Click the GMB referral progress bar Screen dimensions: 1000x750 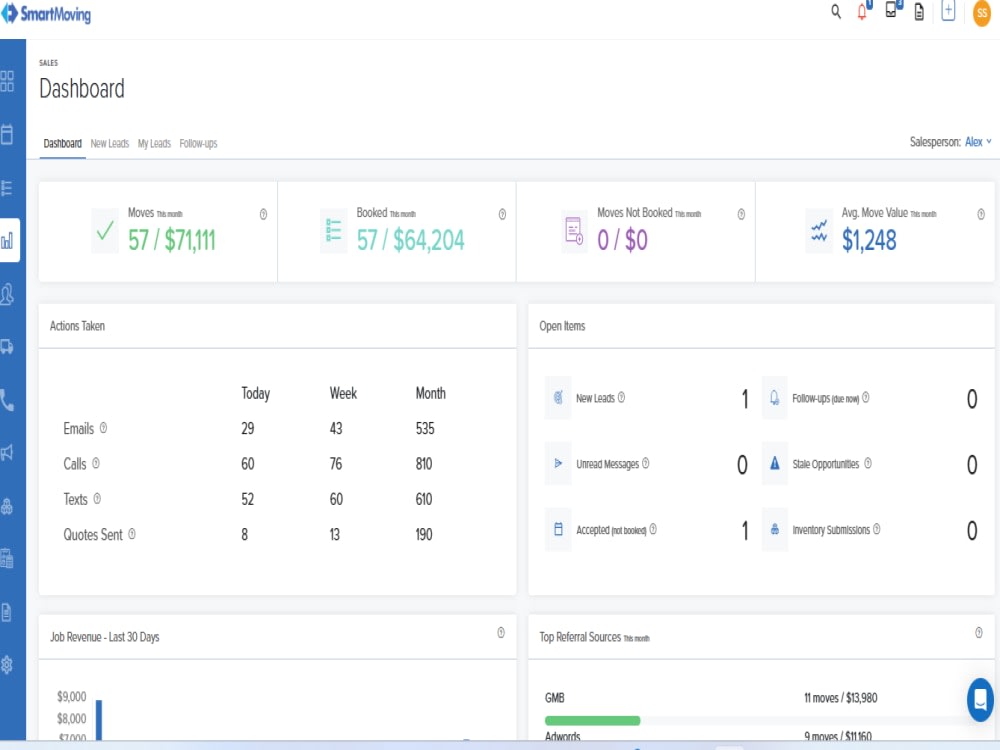pos(592,721)
